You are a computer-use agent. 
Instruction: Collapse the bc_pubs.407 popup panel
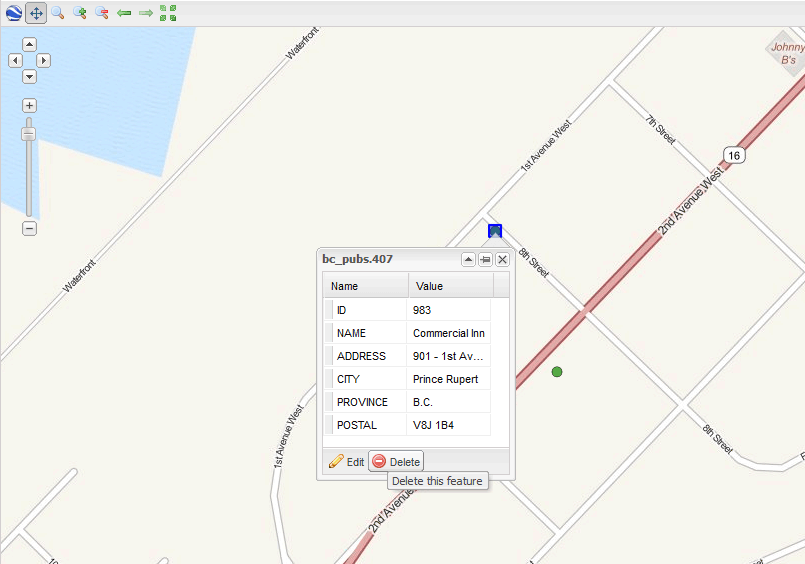pos(467,259)
